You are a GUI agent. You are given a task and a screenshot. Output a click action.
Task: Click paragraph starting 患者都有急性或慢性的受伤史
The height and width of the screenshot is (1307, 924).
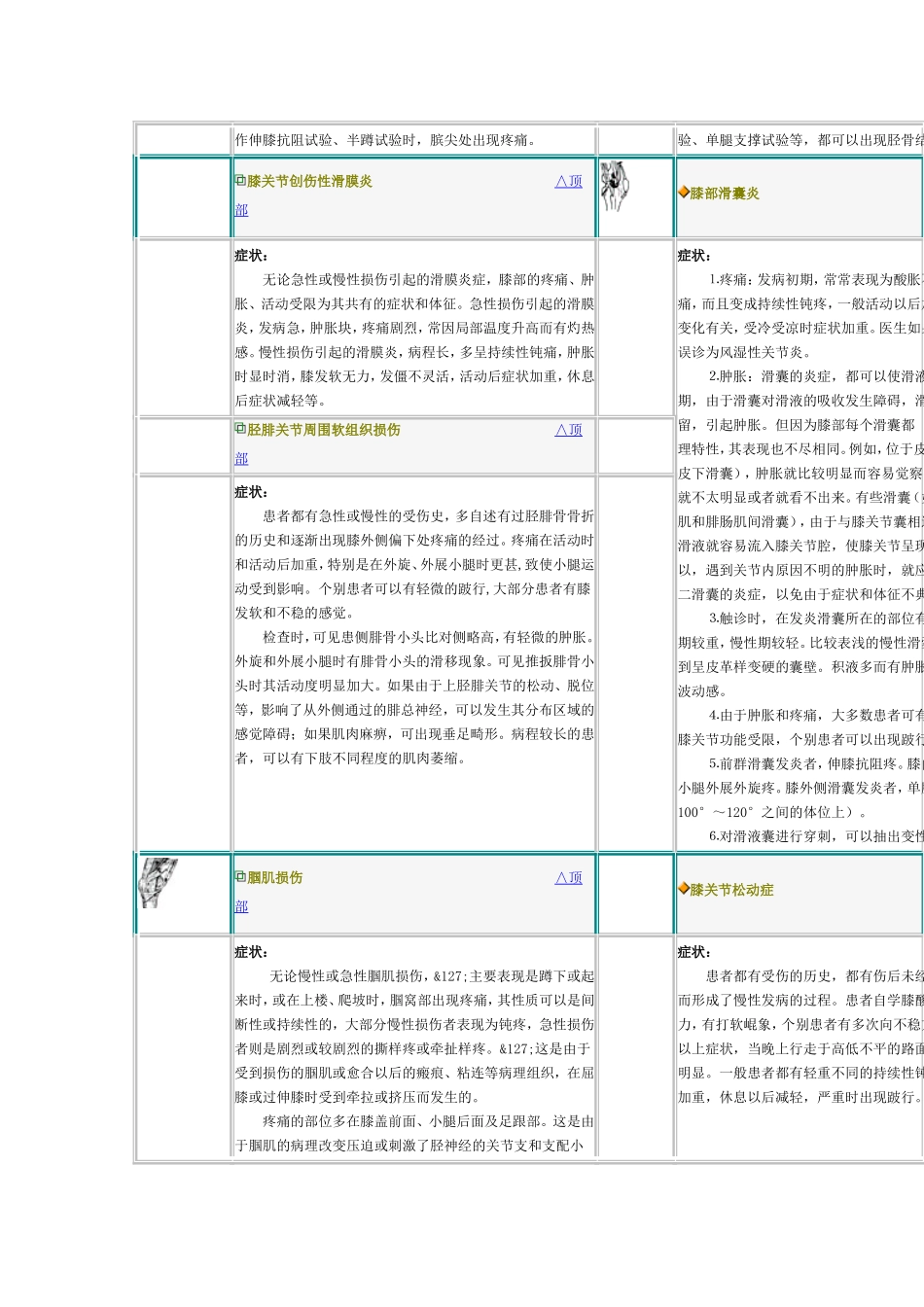(x=414, y=564)
